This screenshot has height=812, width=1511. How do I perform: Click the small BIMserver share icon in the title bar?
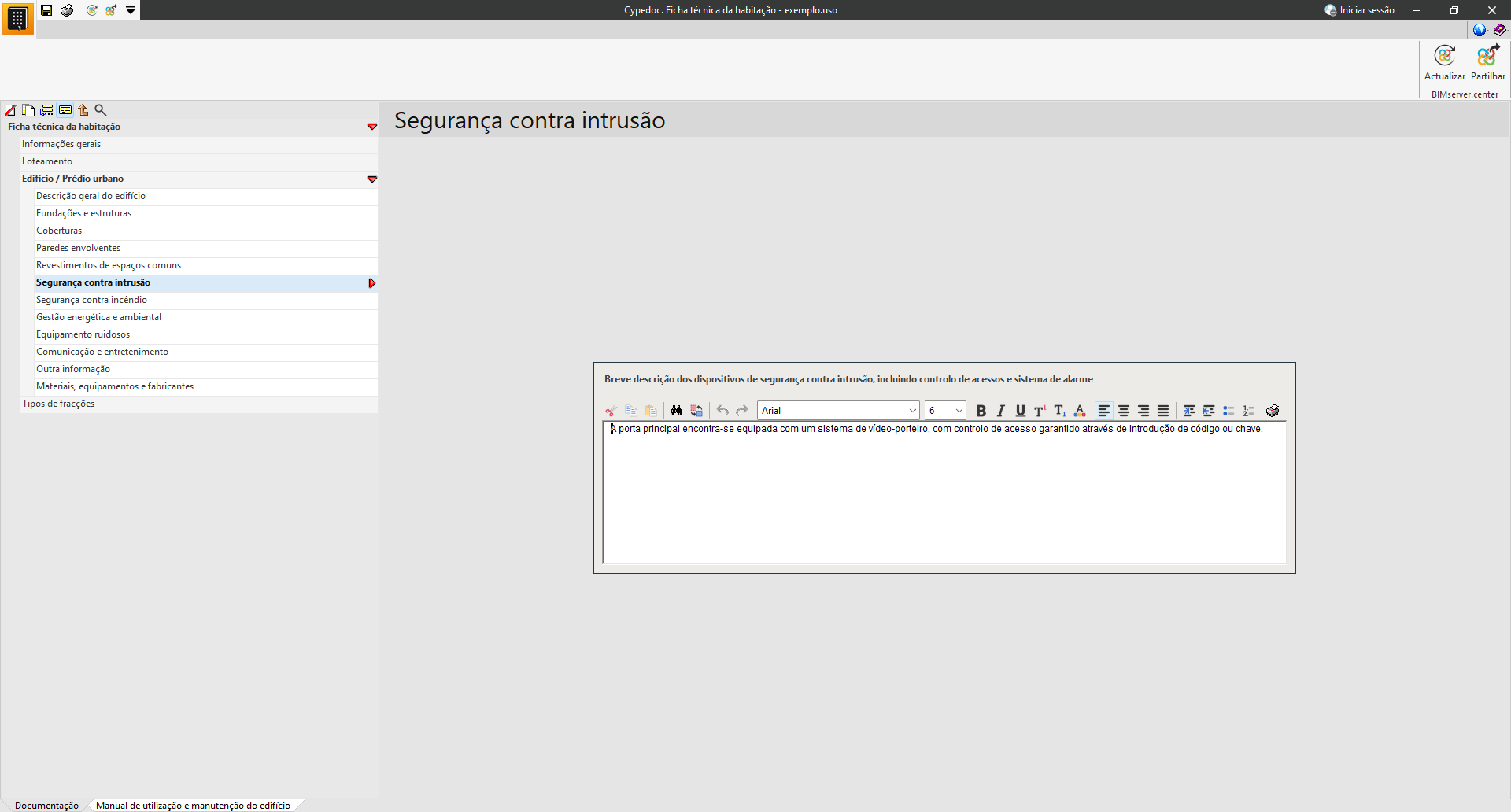click(x=111, y=10)
